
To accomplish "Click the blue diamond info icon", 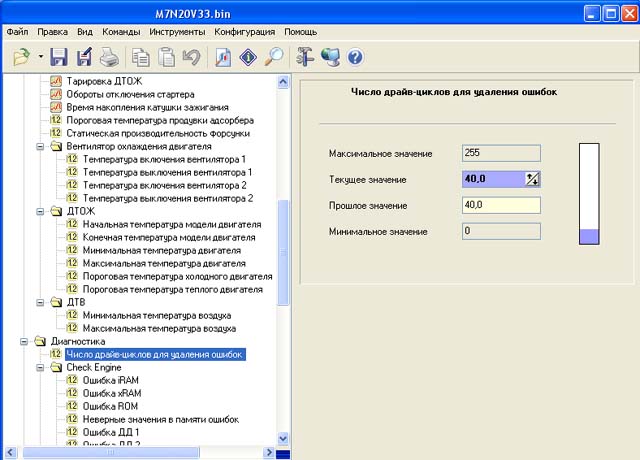I will (248, 57).
